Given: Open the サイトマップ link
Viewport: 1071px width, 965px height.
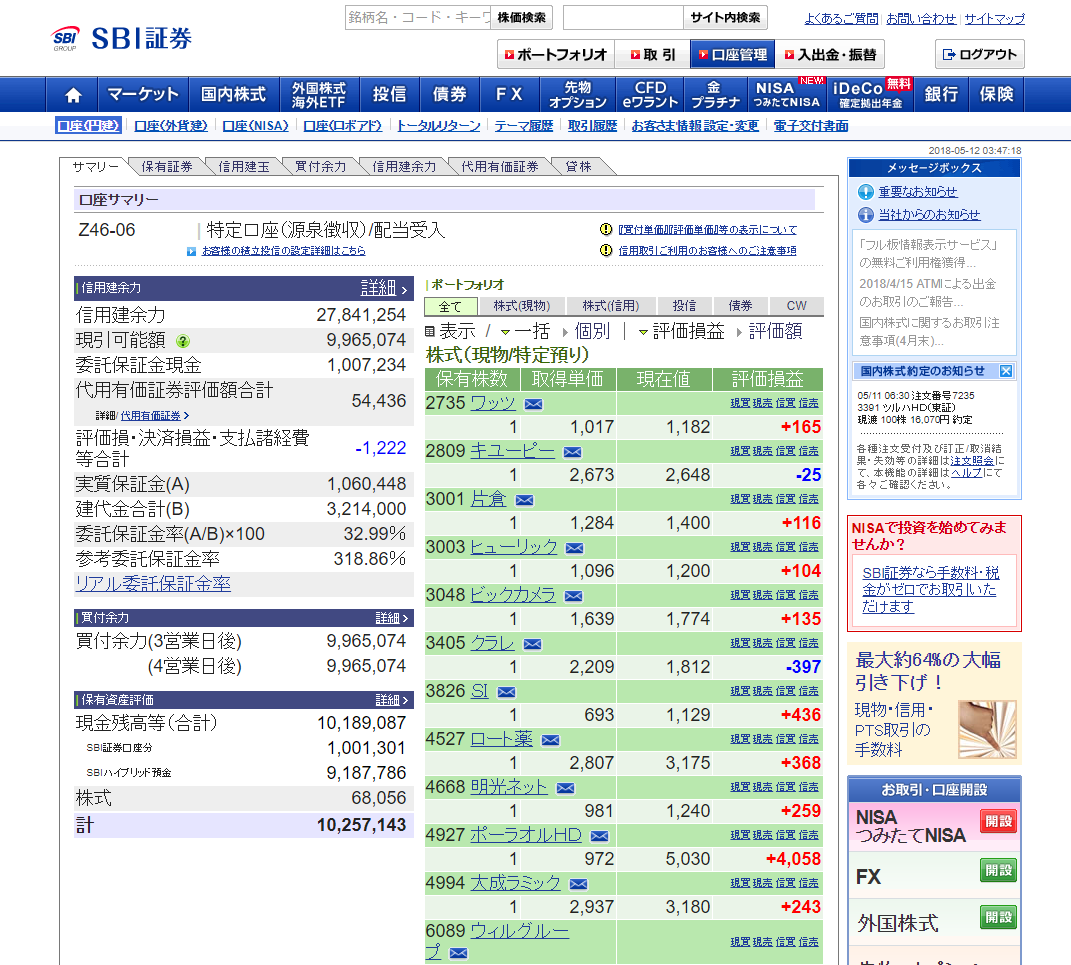Looking at the screenshot, I should [994, 19].
